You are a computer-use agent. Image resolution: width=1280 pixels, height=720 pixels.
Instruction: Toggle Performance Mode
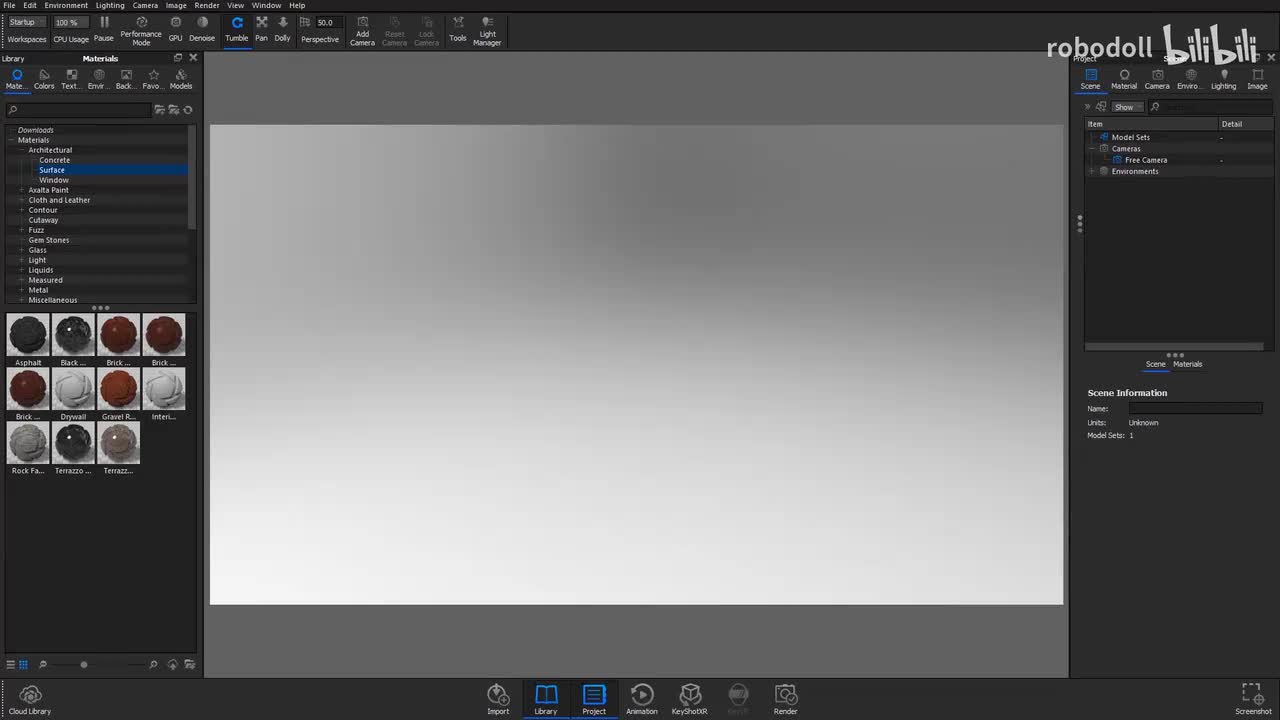(141, 31)
